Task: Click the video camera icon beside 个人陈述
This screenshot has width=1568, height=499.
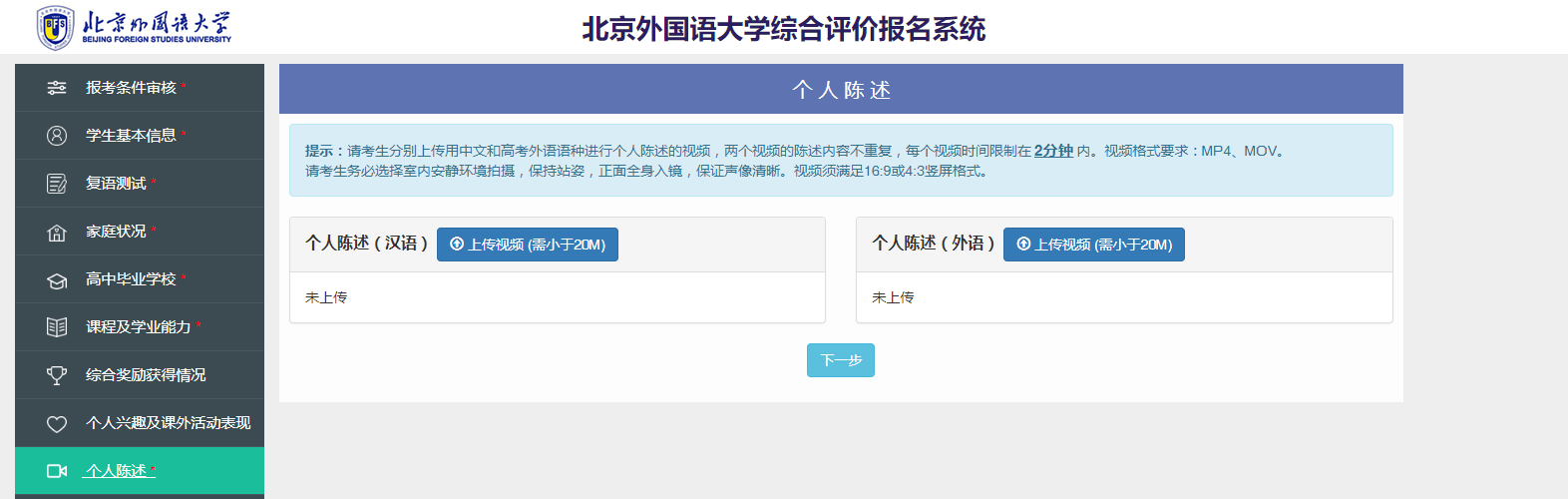Action: click(x=57, y=471)
